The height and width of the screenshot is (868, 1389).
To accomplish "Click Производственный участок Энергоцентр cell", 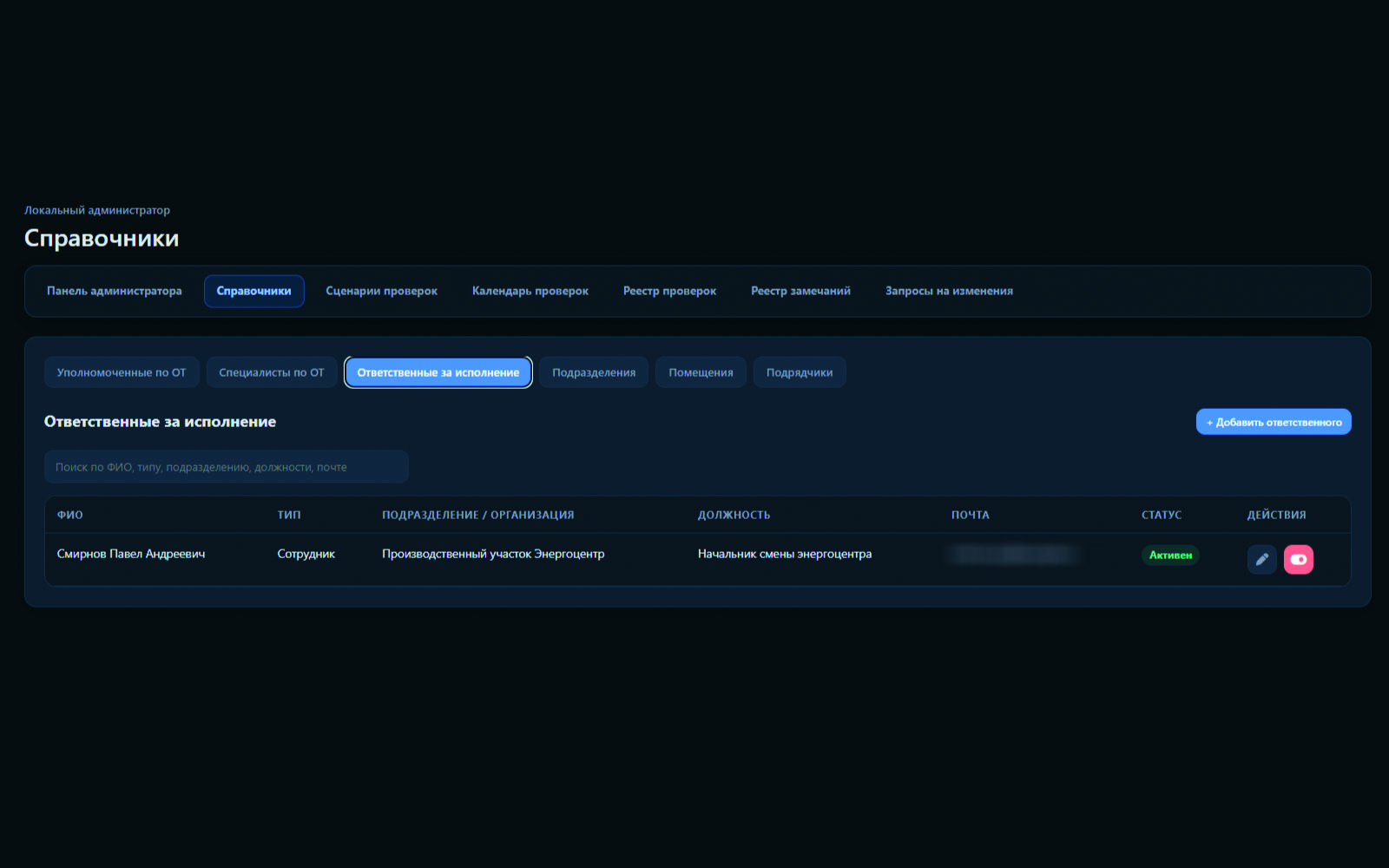I will pyautogui.click(x=493, y=554).
